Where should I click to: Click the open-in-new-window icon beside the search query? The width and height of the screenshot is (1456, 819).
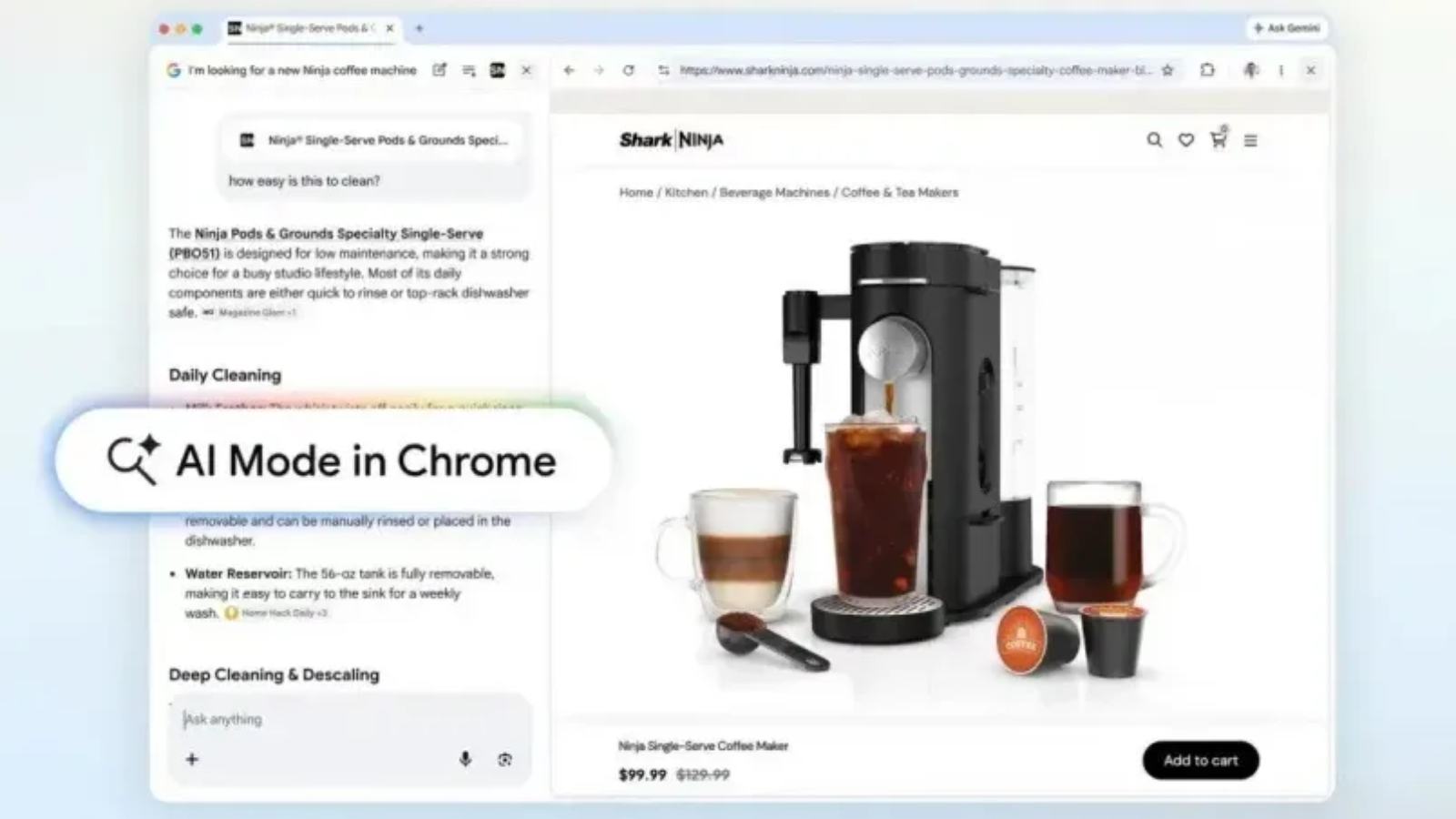[x=440, y=70]
